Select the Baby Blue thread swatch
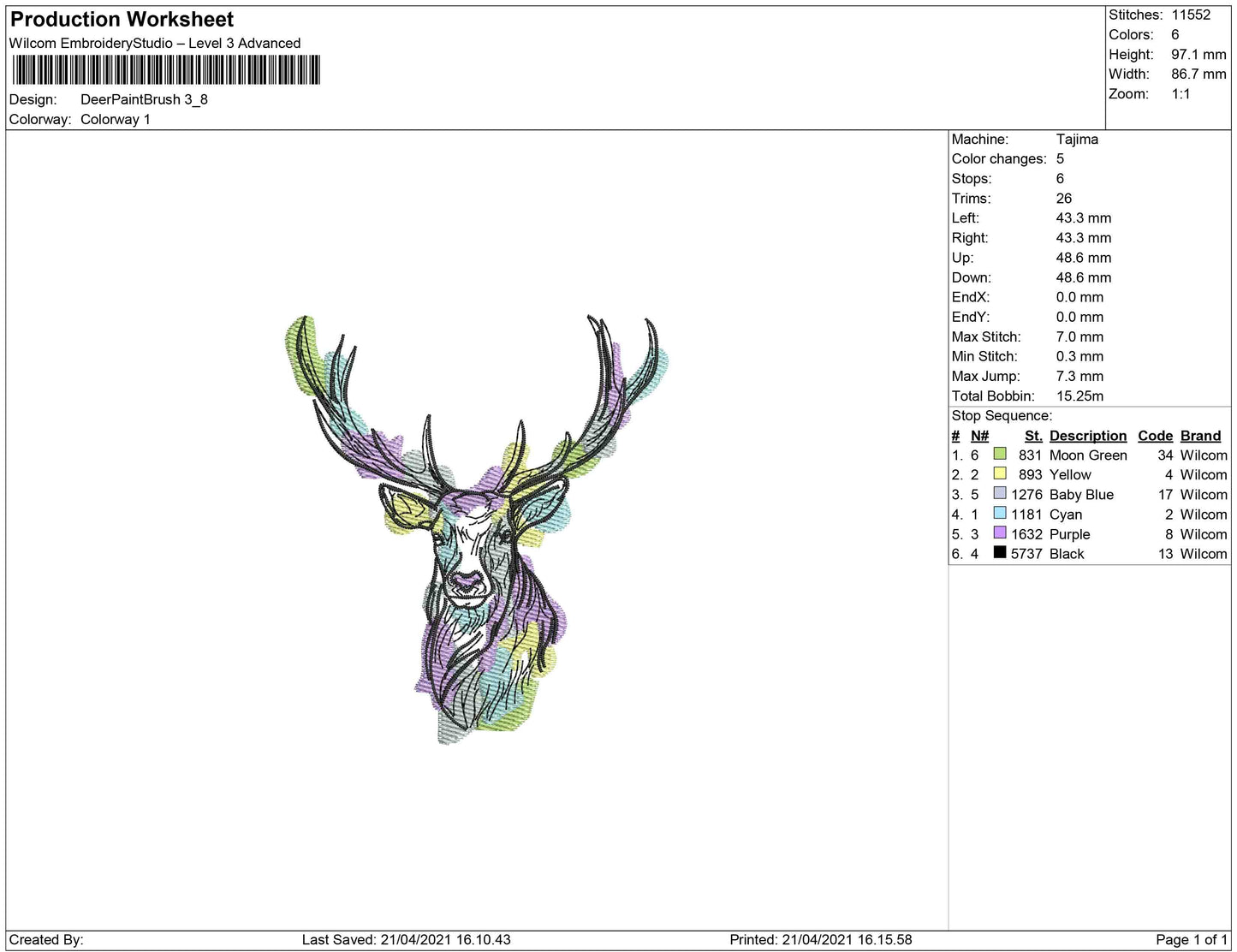The image size is (1237, 952). point(998,494)
